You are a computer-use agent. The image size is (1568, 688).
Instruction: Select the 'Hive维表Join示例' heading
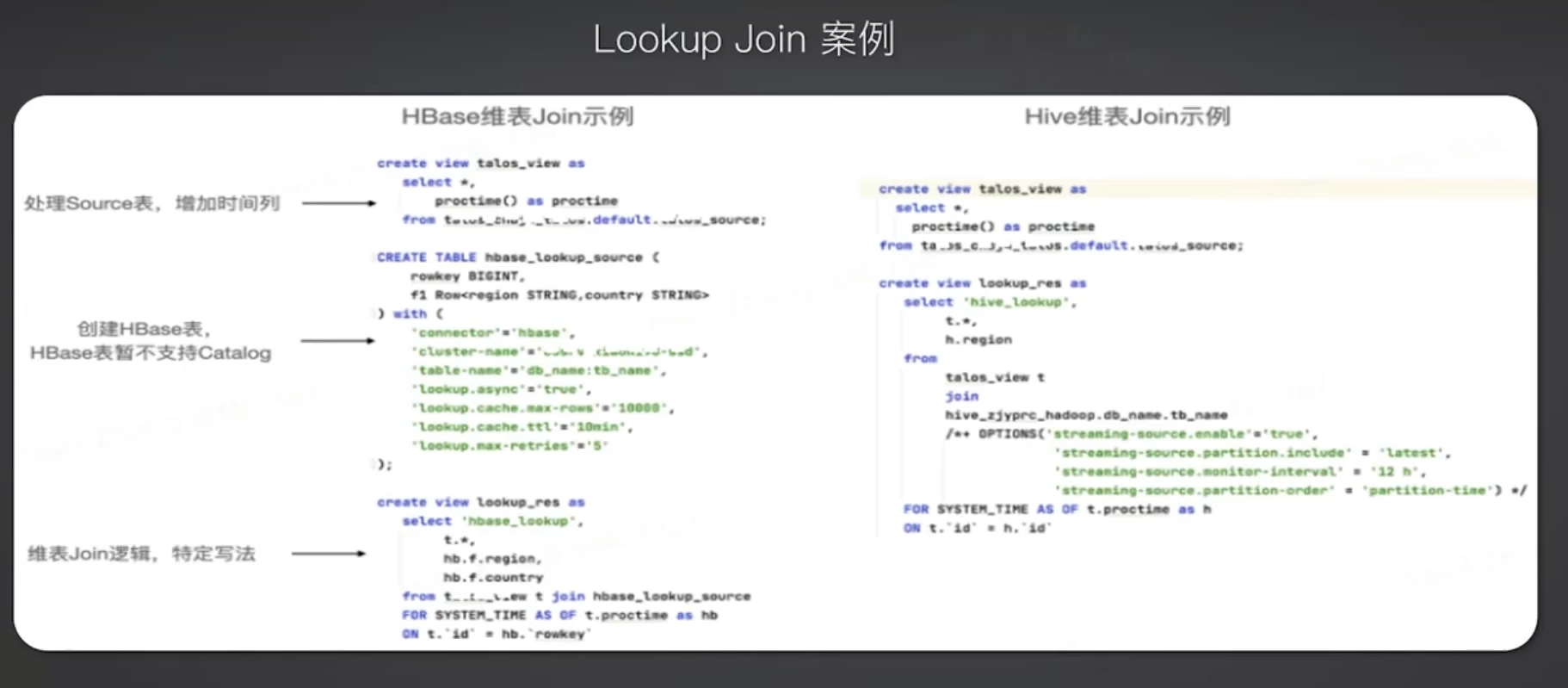tap(1127, 116)
